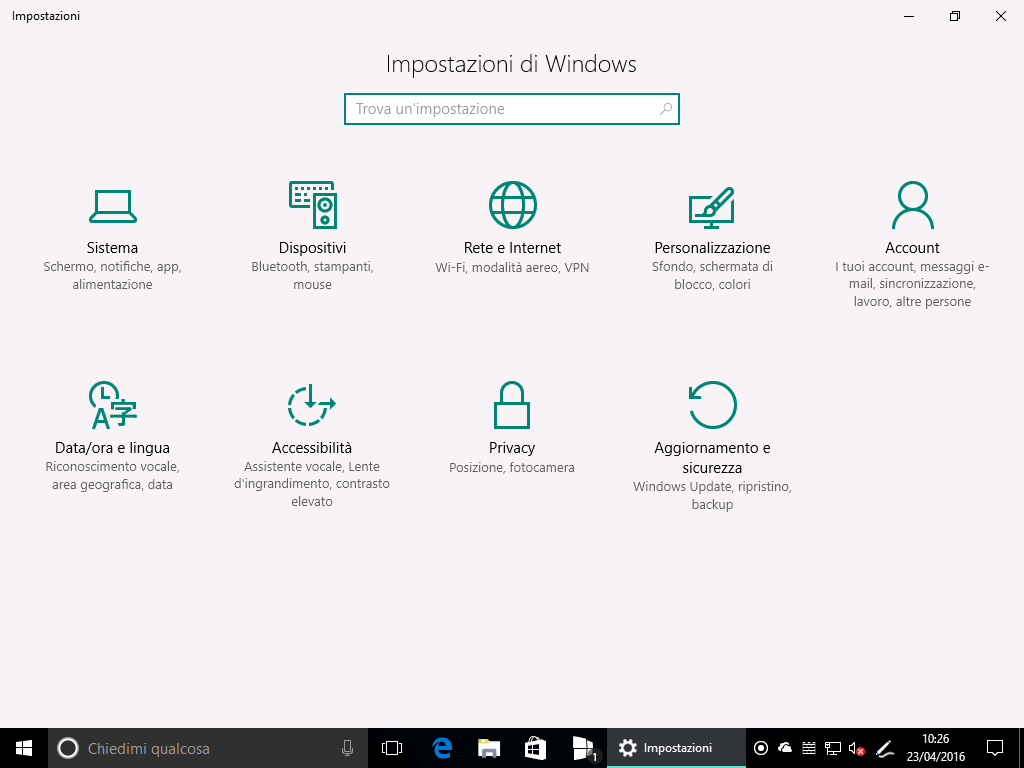Image resolution: width=1024 pixels, height=768 pixels.
Task: Open the touch keyboard tray icon
Action: [x=808, y=748]
